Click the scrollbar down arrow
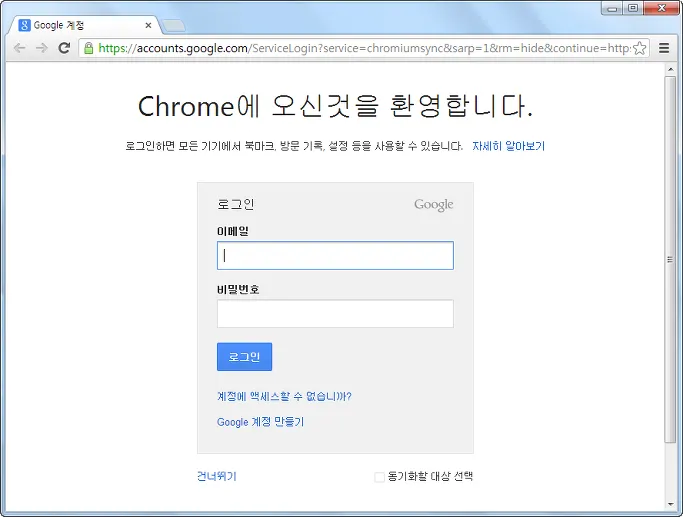The image size is (683, 517). (670, 504)
